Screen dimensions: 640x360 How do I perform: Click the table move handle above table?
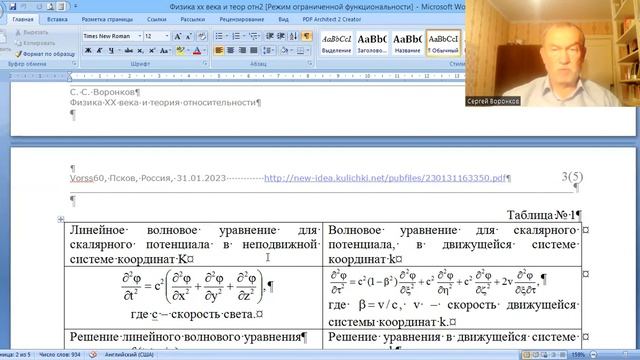(61, 220)
